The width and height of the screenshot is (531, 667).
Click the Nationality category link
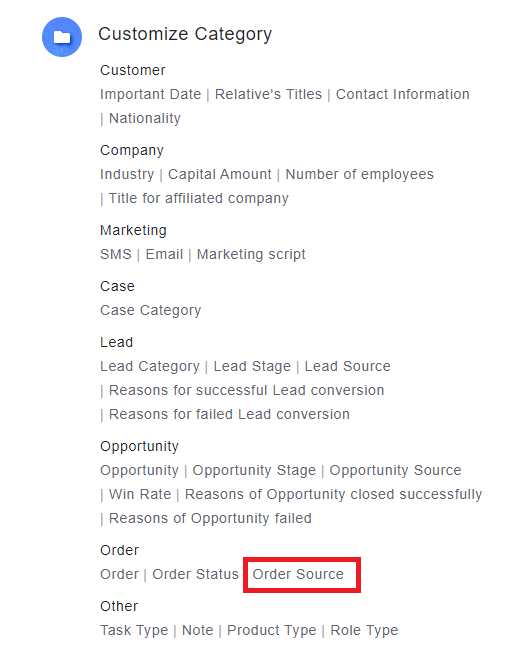pyautogui.click(x=145, y=118)
